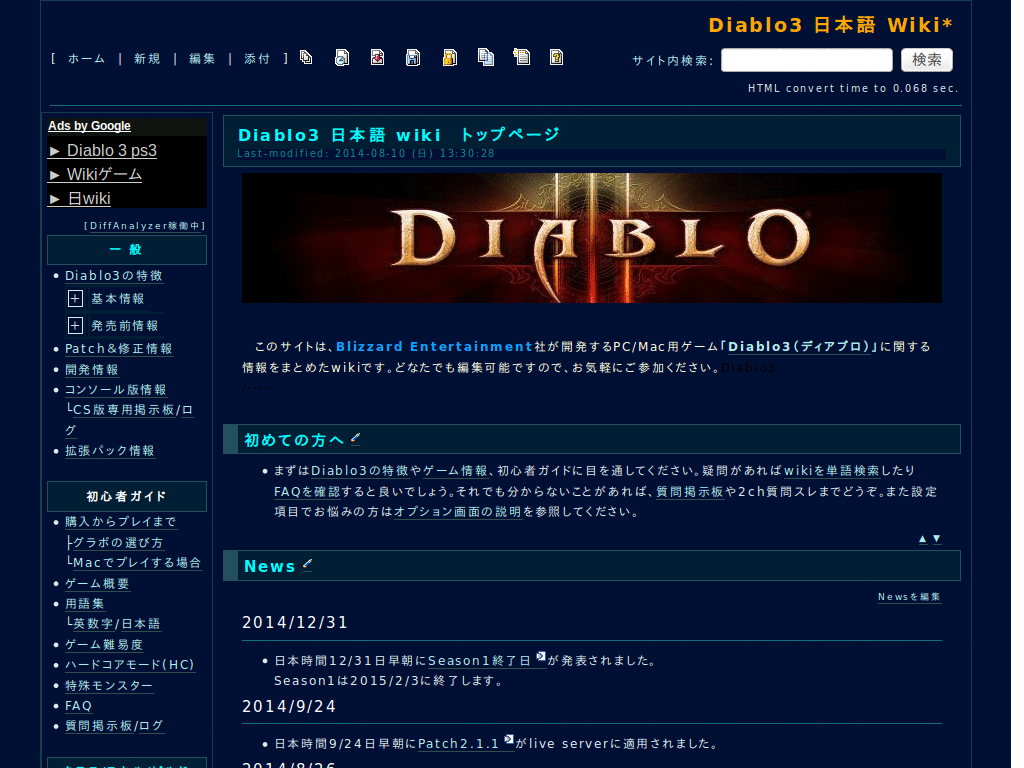Expand the 発売前情報 tree node
The width and height of the screenshot is (1024, 768).
(x=75, y=325)
